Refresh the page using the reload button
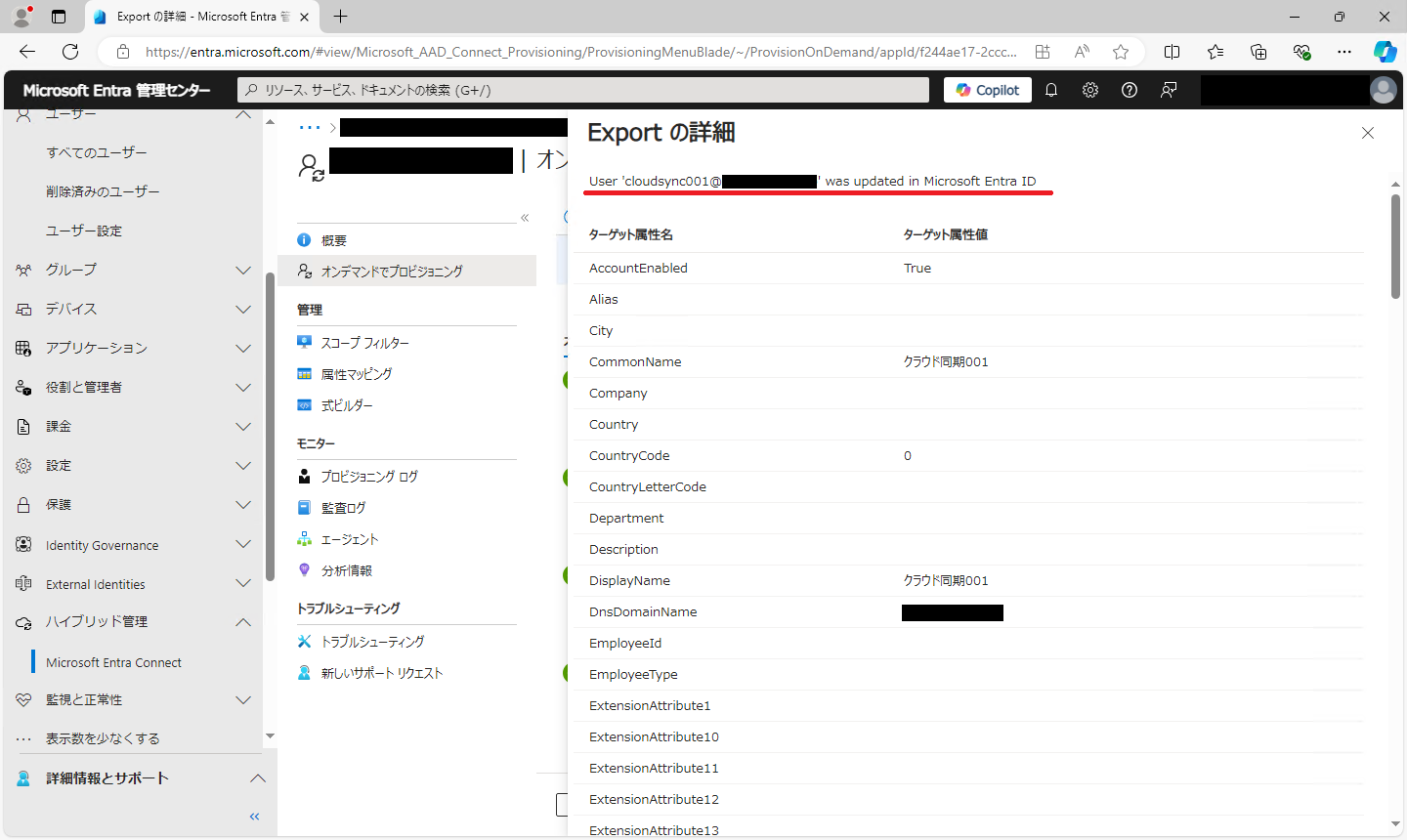 (x=70, y=52)
